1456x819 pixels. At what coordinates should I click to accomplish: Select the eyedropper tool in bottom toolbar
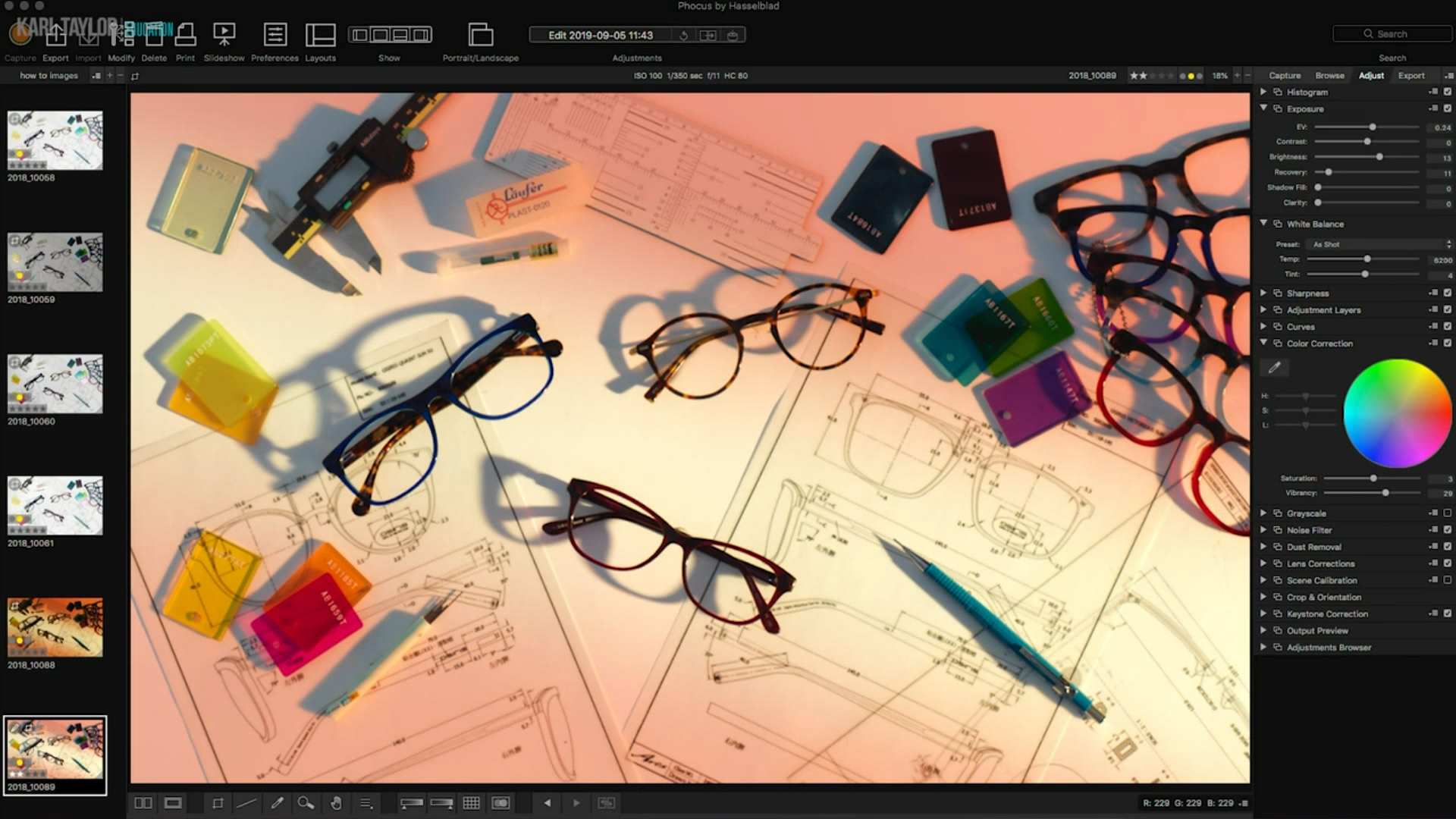pos(277,803)
